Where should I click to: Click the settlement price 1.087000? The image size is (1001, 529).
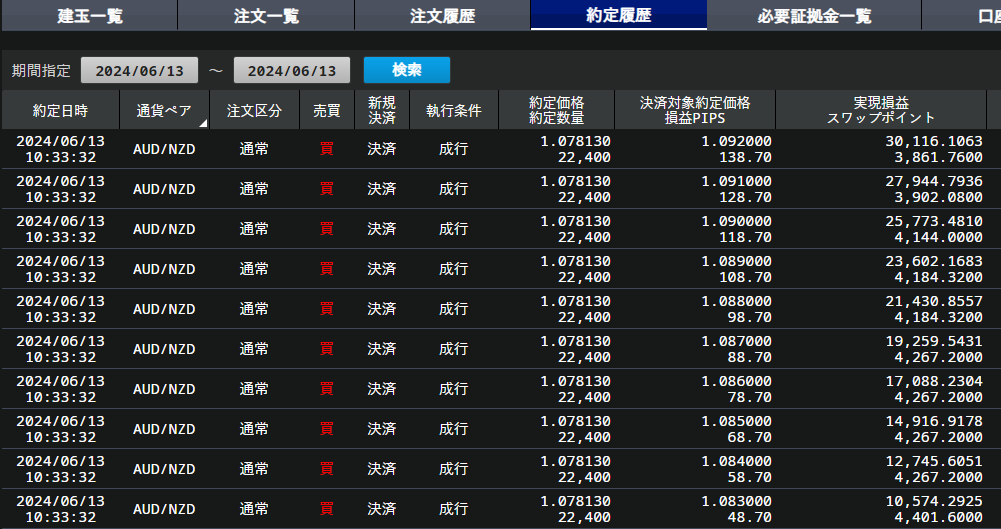pyautogui.click(x=736, y=341)
